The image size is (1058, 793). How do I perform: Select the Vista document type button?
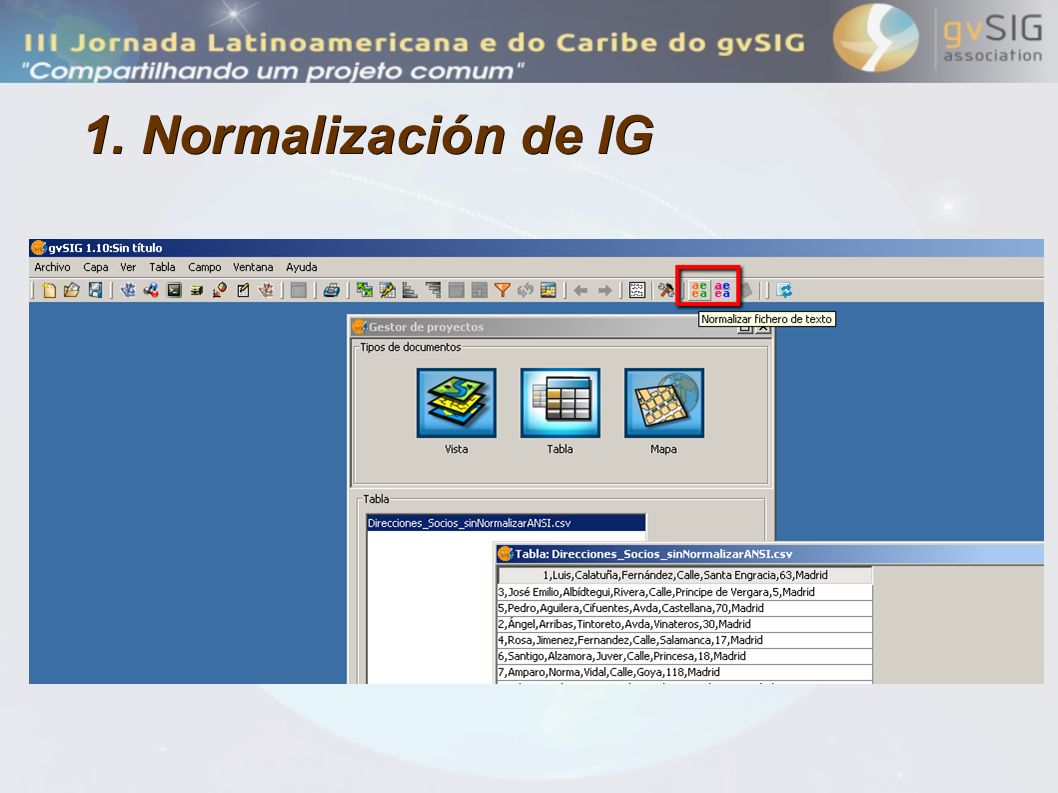[456, 403]
